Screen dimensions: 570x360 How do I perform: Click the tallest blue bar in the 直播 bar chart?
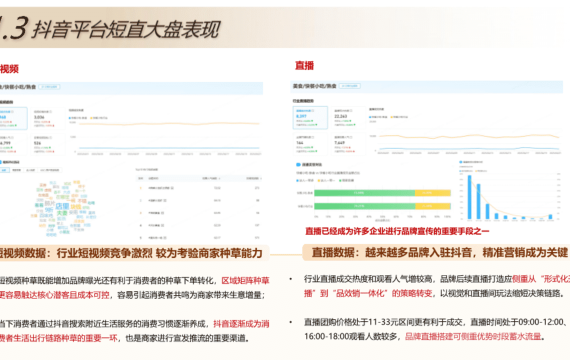pos(469,197)
